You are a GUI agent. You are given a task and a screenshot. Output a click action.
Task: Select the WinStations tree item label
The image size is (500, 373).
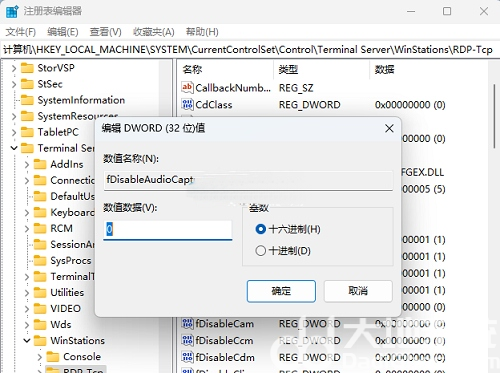click(77, 340)
